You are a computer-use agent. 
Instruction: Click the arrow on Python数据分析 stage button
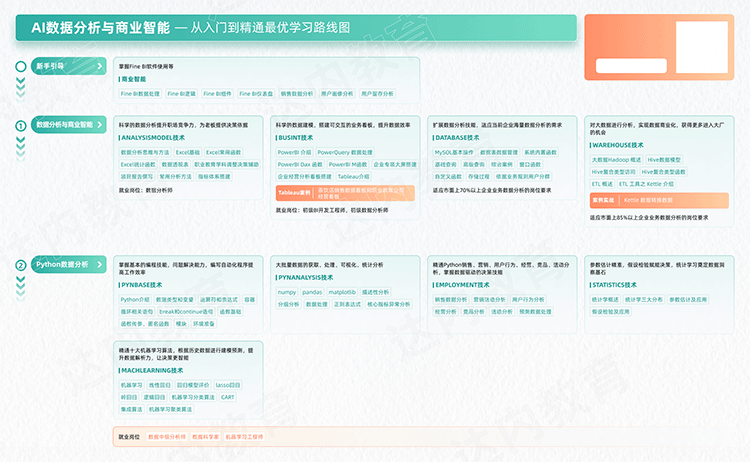[99, 264]
